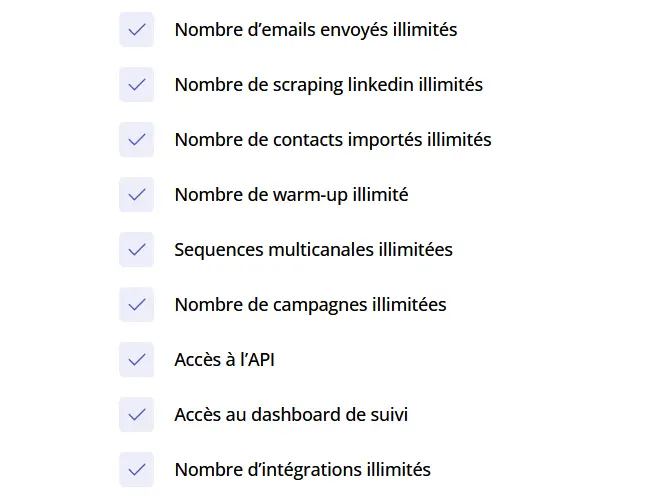Screen dimensions: 653x497
Task: Click checkmark icon beside contacts importés illimités
Action: (x=137, y=140)
